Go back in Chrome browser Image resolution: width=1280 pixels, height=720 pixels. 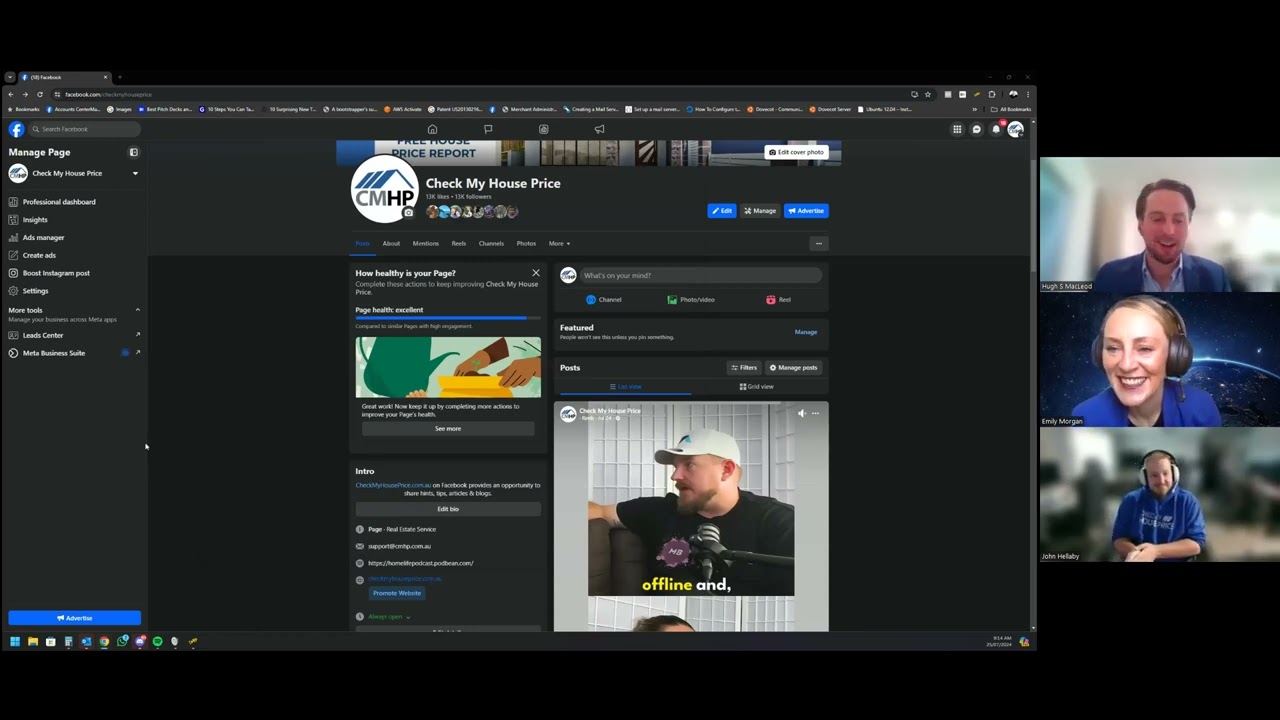click(11, 94)
